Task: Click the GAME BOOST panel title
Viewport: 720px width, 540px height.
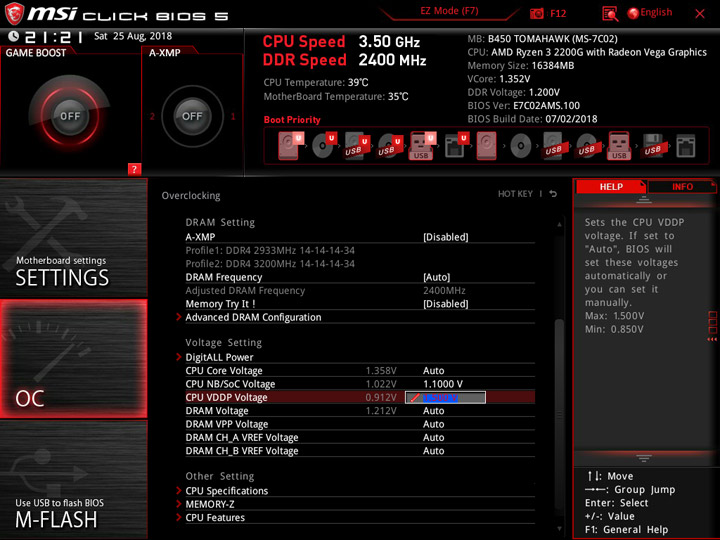Action: (36, 52)
